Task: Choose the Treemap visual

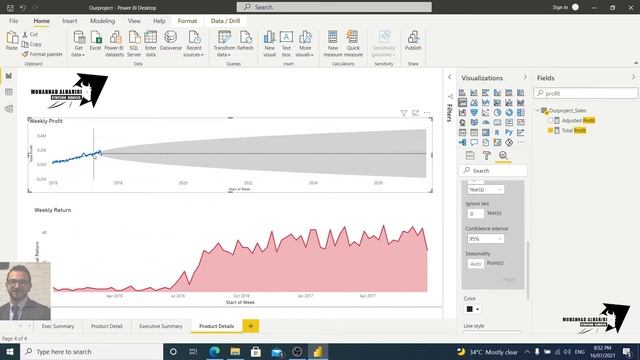Action: (520, 112)
